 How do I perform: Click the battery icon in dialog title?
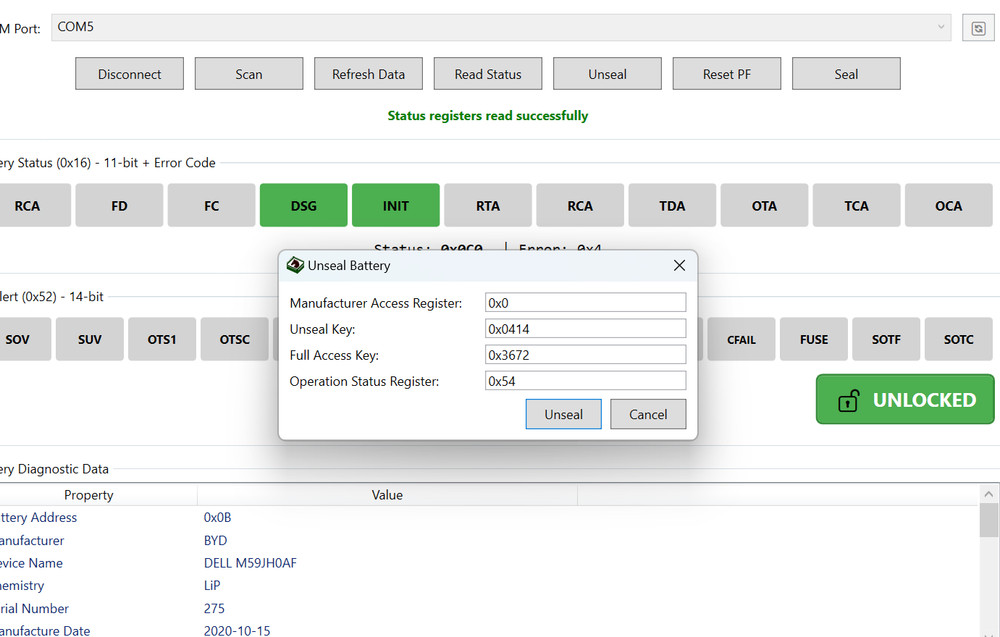[x=295, y=266]
